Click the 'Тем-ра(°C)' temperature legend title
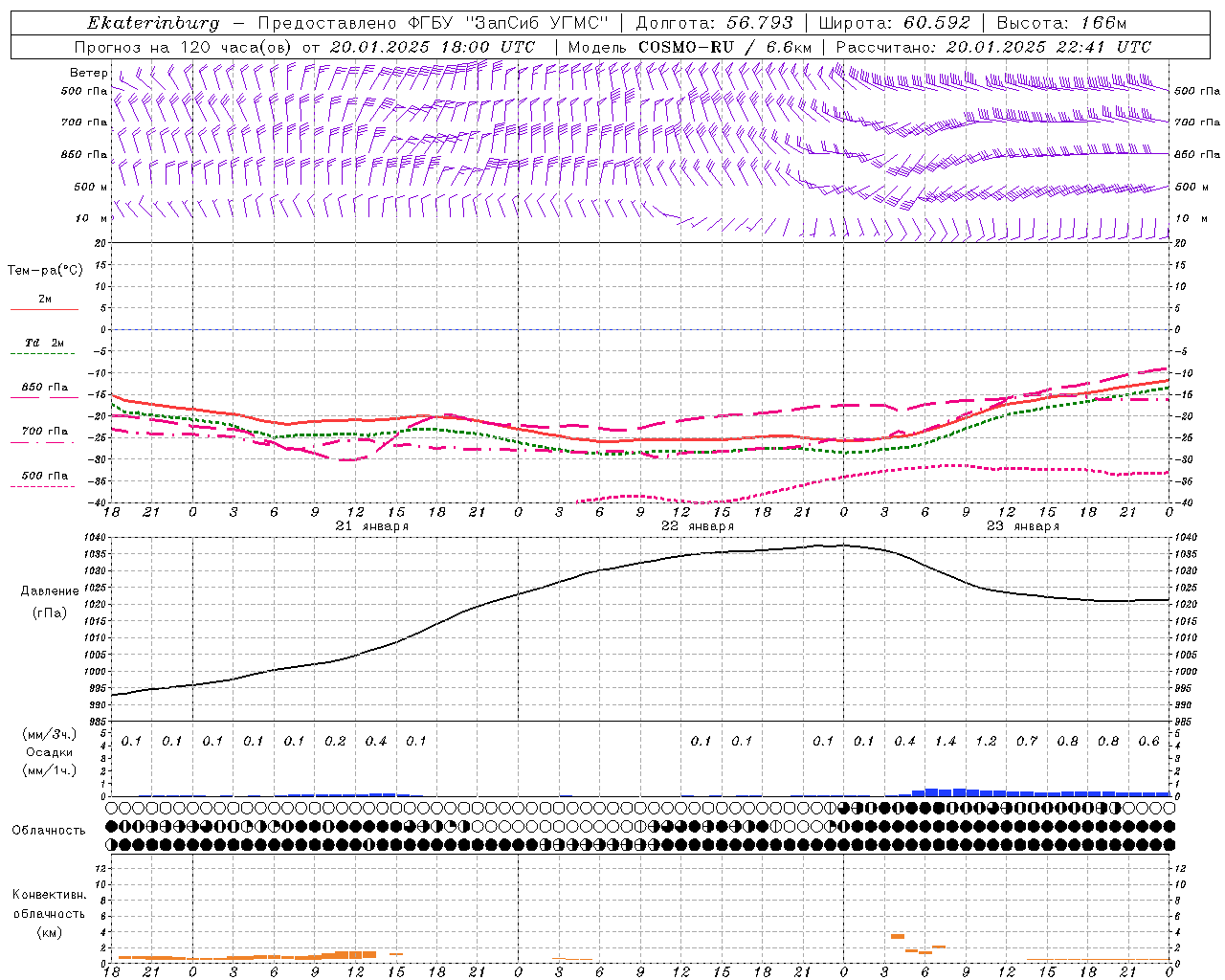This screenshot has width=1225, height=980. coord(45,271)
